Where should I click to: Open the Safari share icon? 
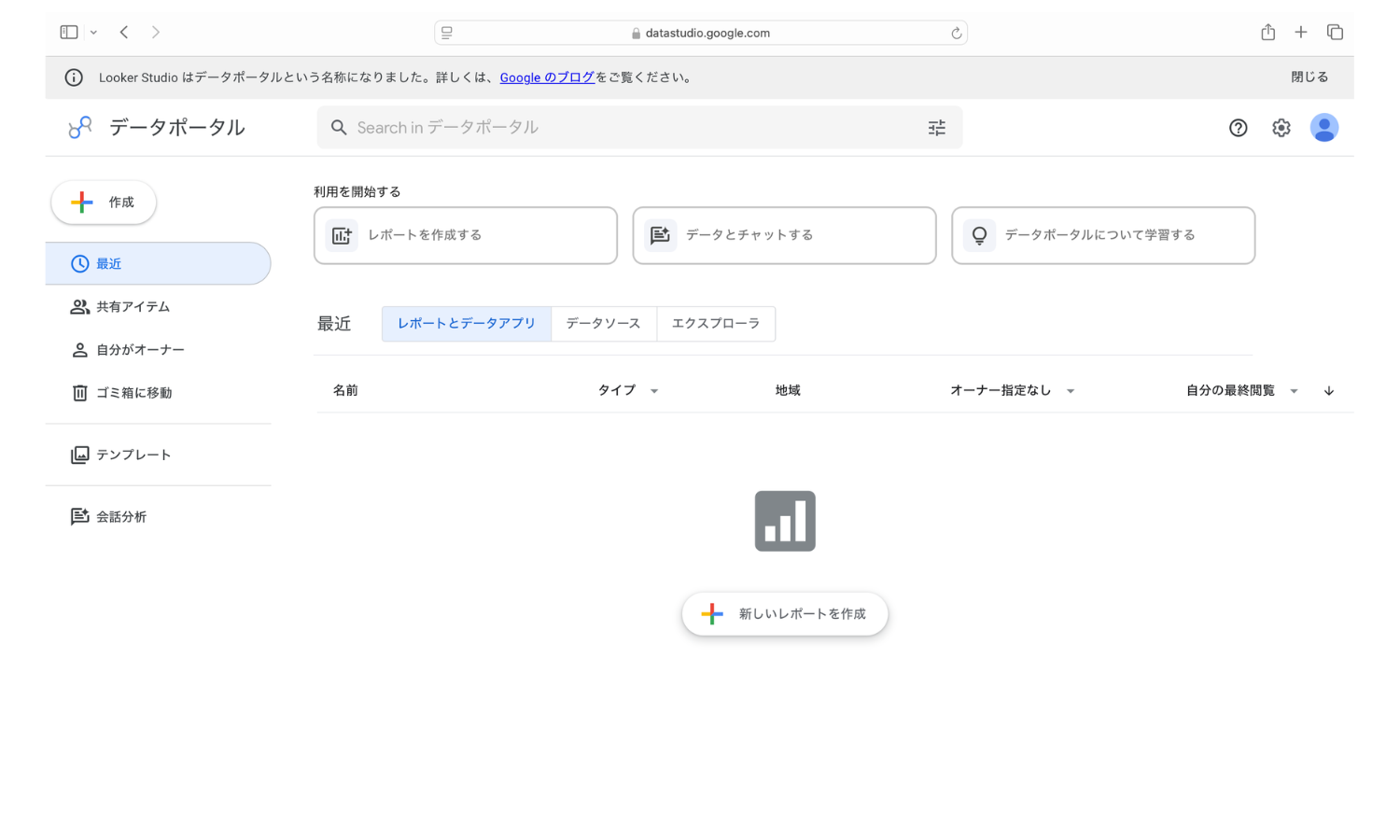(1267, 32)
